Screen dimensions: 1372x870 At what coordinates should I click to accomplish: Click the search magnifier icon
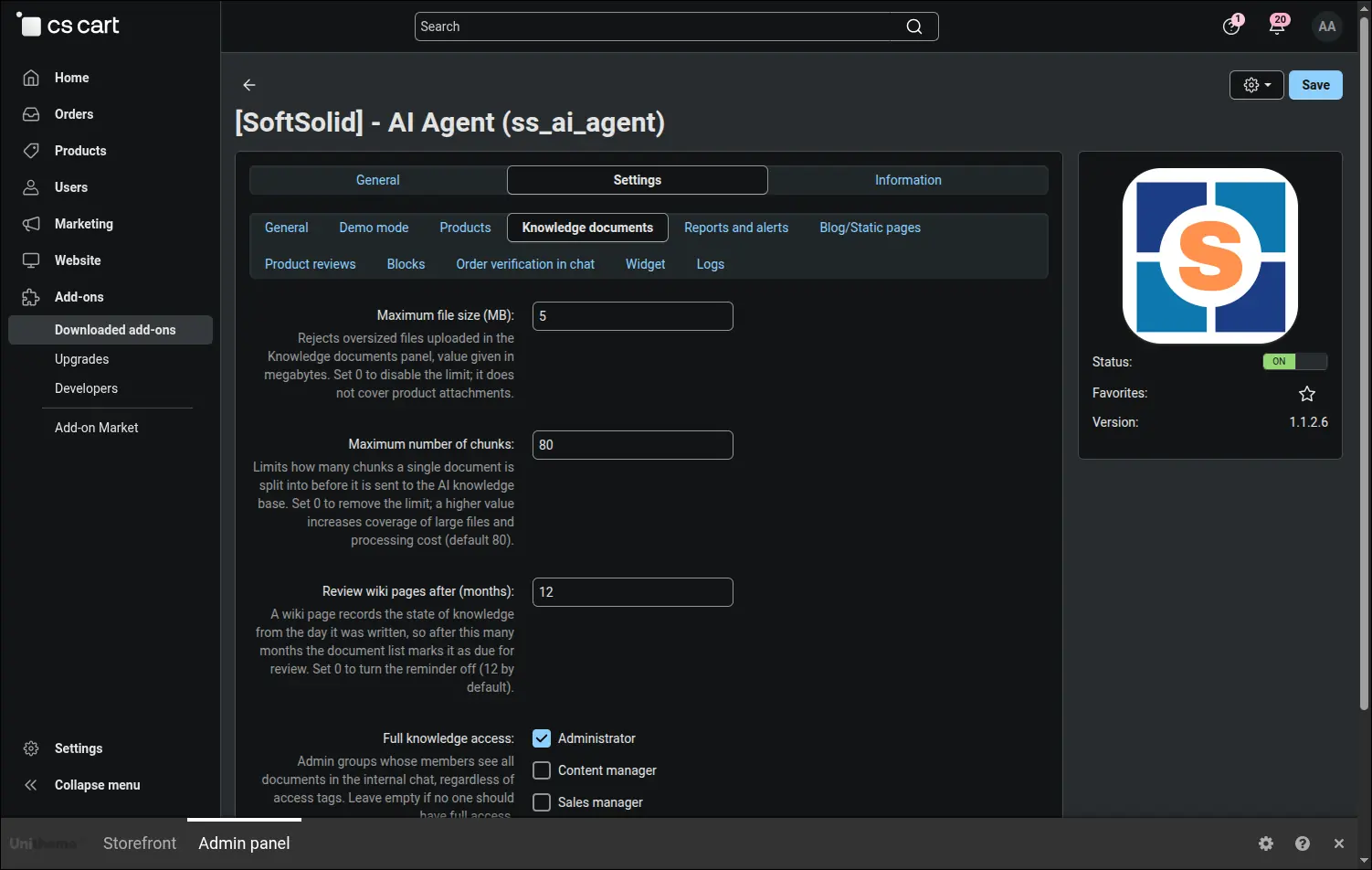coord(913,27)
